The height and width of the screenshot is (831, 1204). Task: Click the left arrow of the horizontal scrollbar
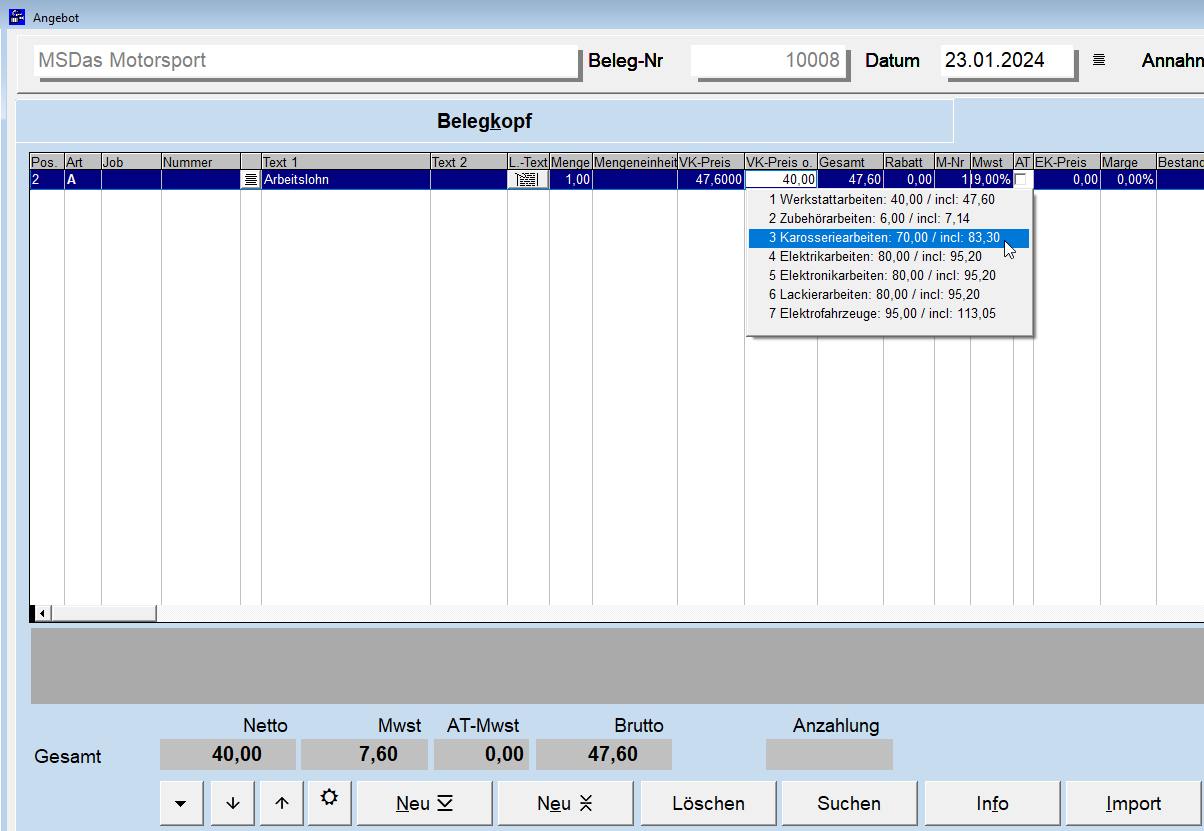coord(42,613)
